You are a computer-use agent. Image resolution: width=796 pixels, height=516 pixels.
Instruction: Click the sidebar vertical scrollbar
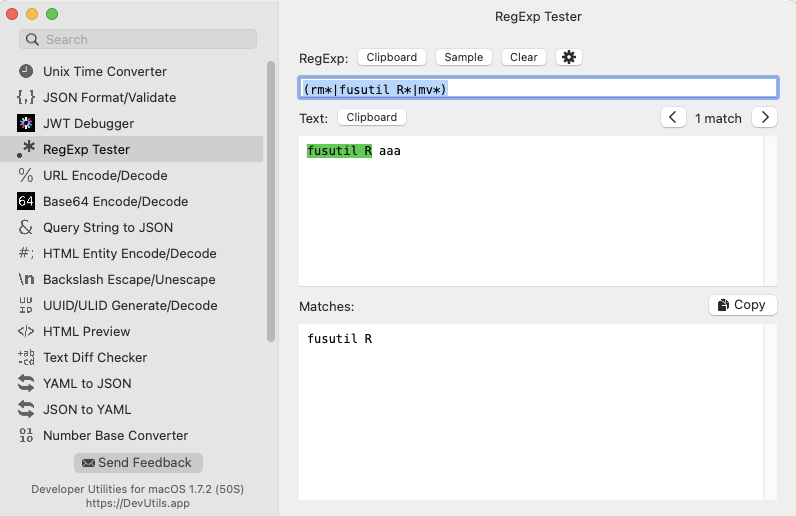point(270,200)
